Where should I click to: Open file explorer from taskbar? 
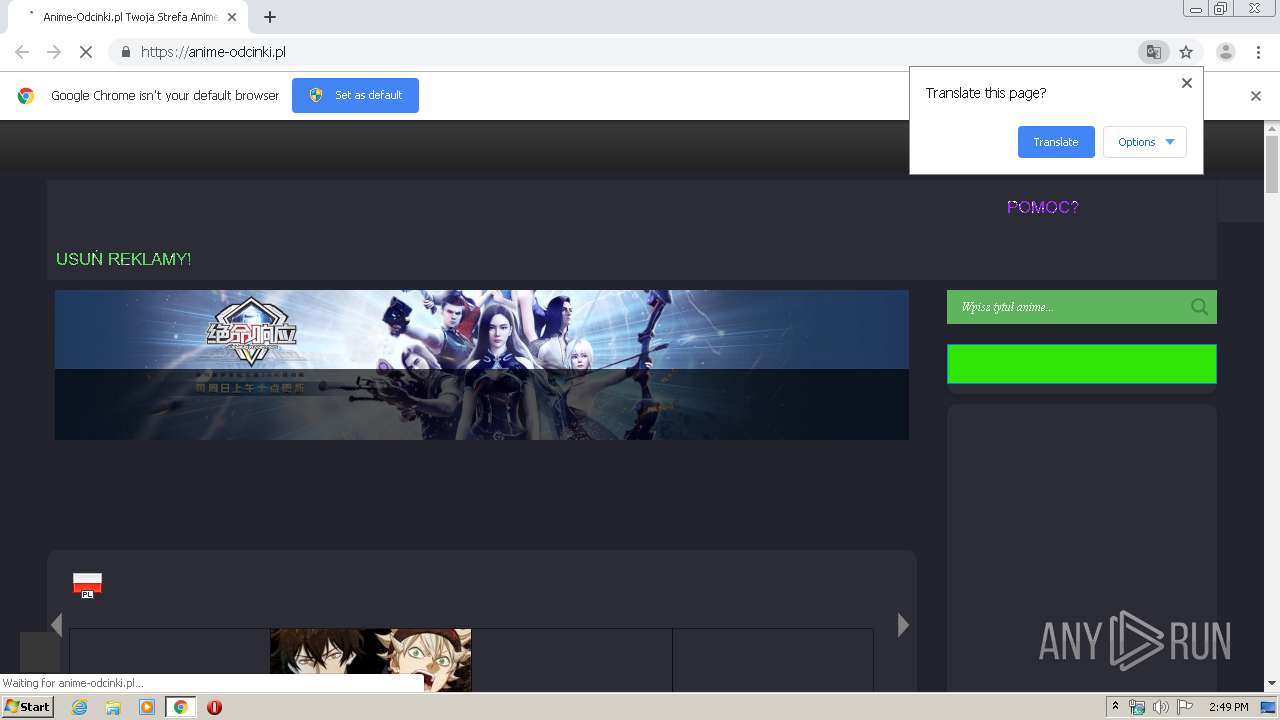[113, 707]
